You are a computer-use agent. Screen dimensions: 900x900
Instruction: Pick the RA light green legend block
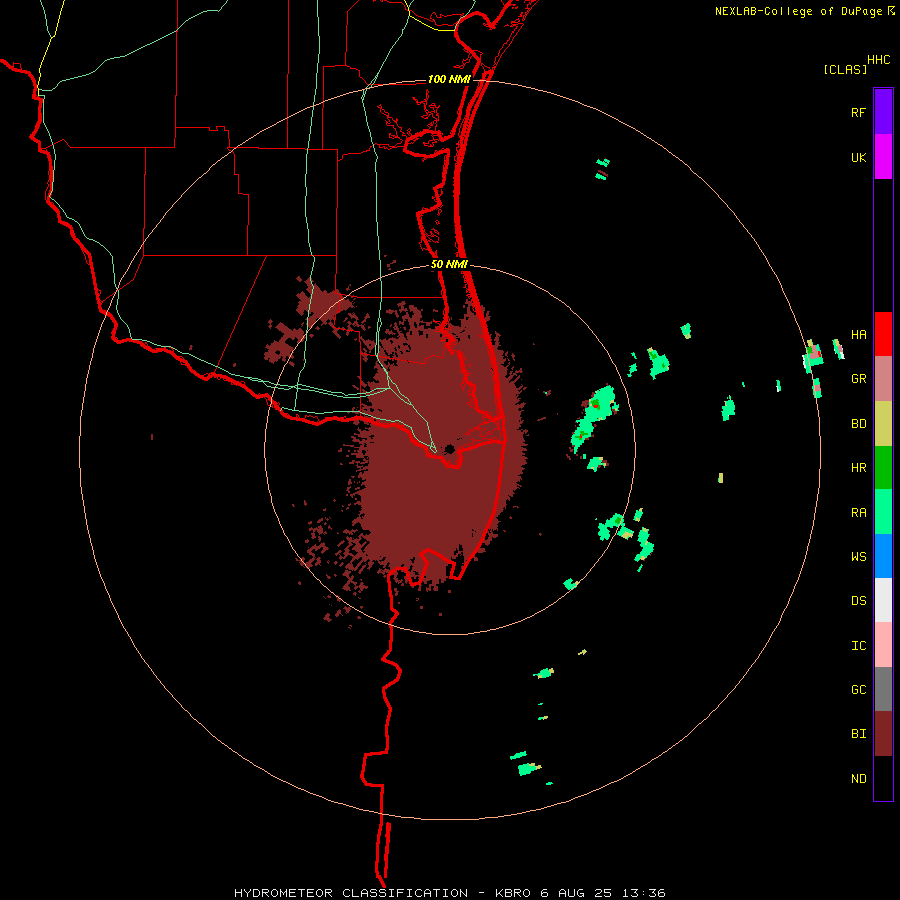(x=883, y=512)
